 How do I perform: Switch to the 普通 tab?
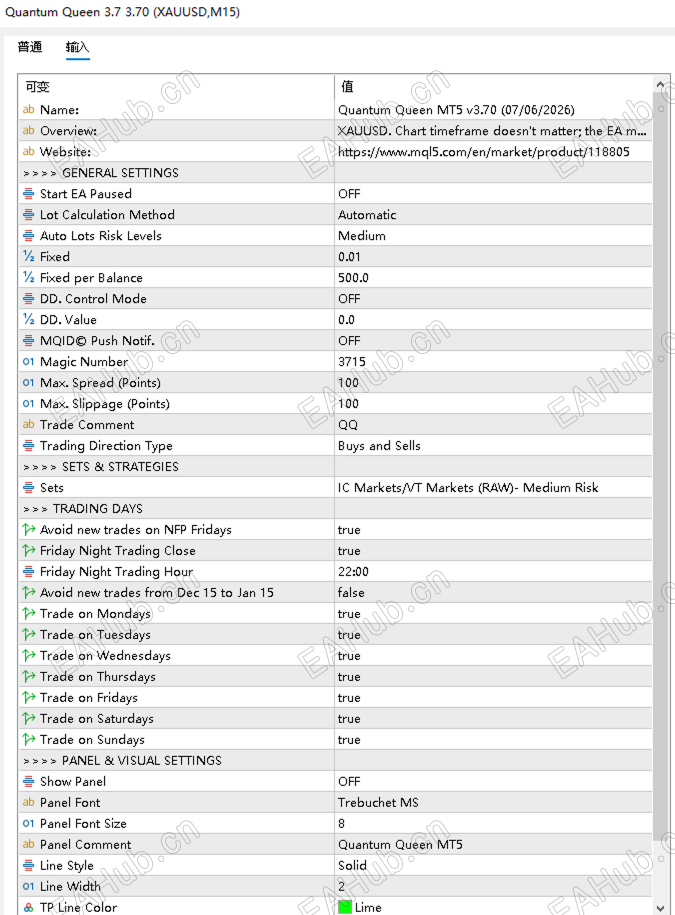coord(30,47)
